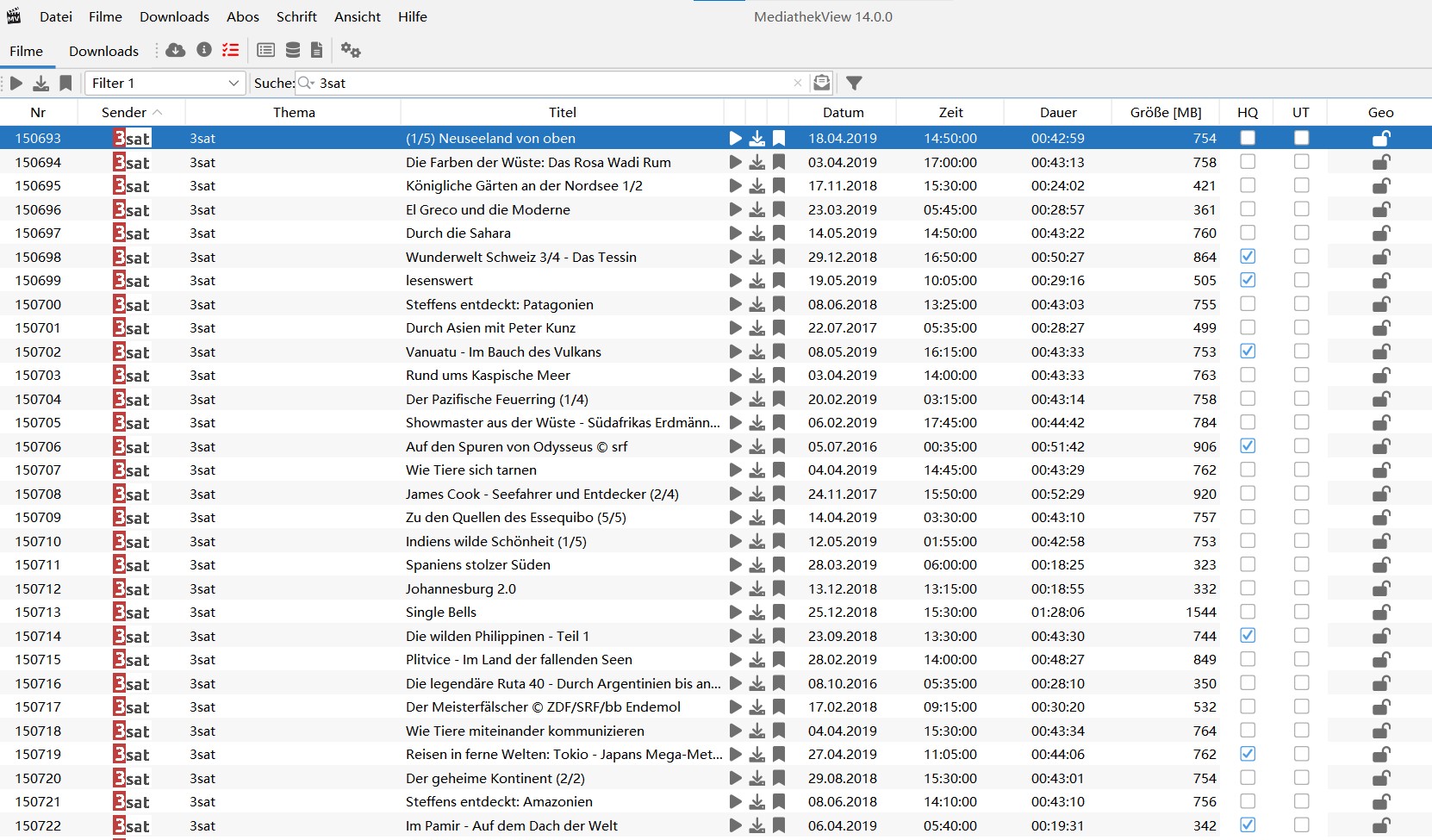Screen dimensions: 1432x840
Task: Open the Datei menu
Action: tap(56, 16)
